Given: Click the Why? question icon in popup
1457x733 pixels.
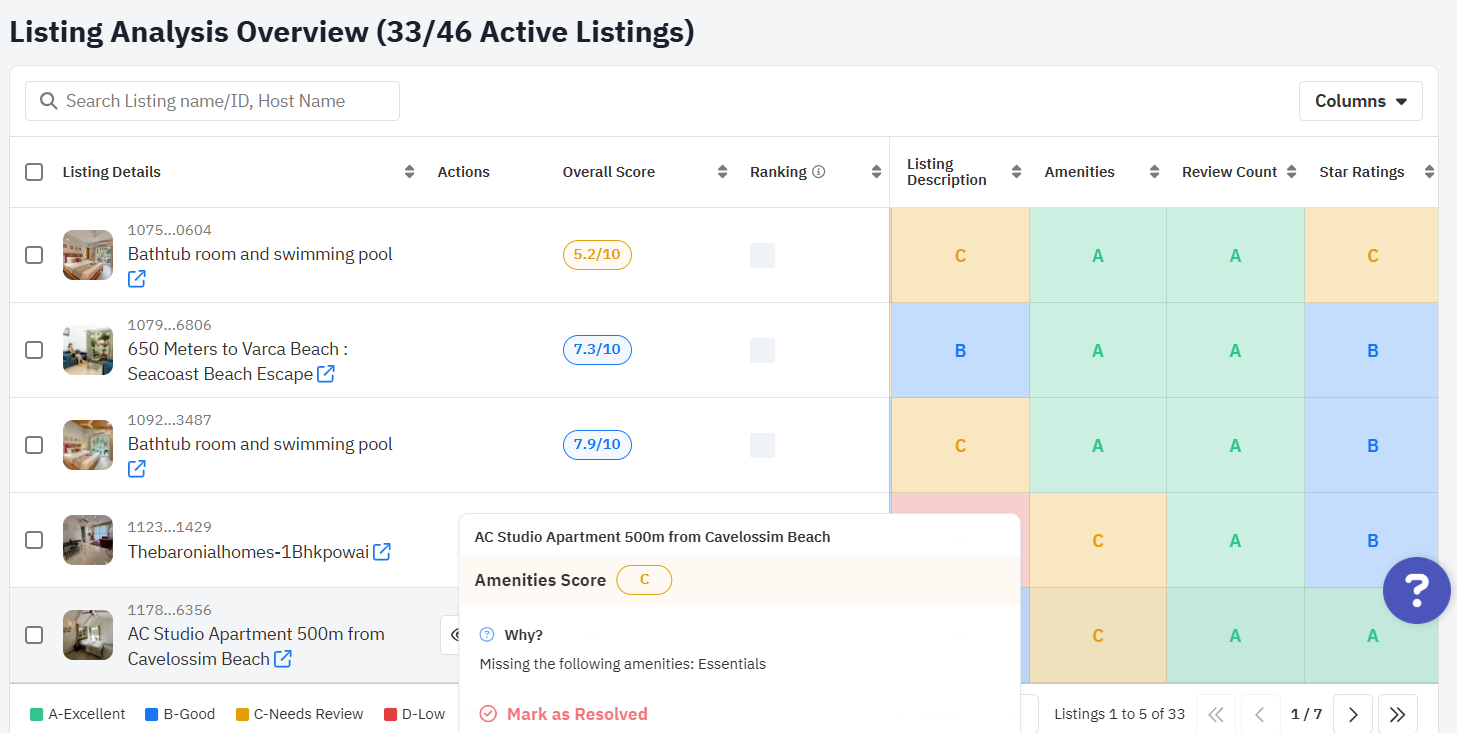Looking at the screenshot, I should coord(487,635).
